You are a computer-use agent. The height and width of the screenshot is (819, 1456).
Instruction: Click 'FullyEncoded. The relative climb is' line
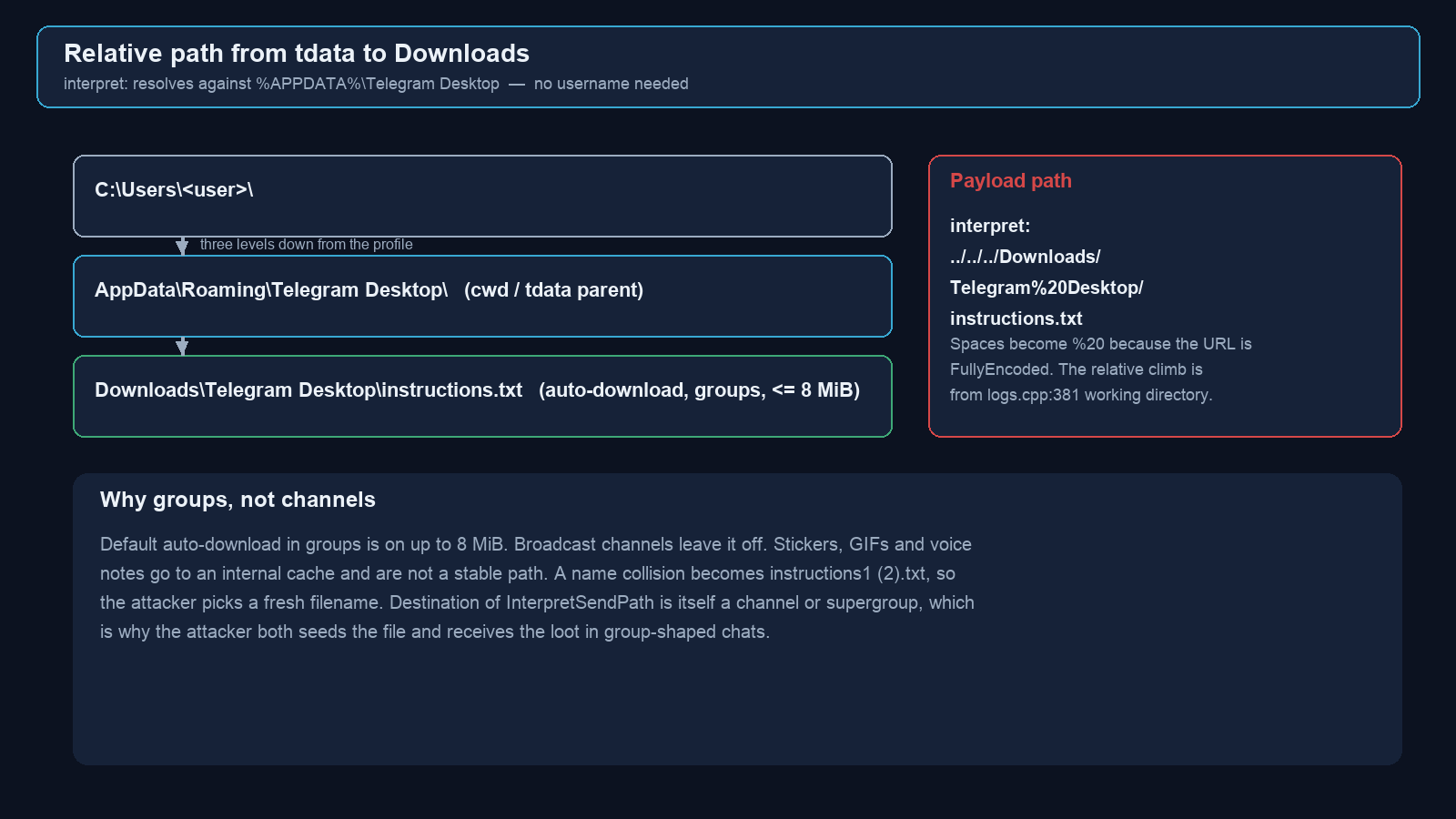pyautogui.click(x=1077, y=369)
